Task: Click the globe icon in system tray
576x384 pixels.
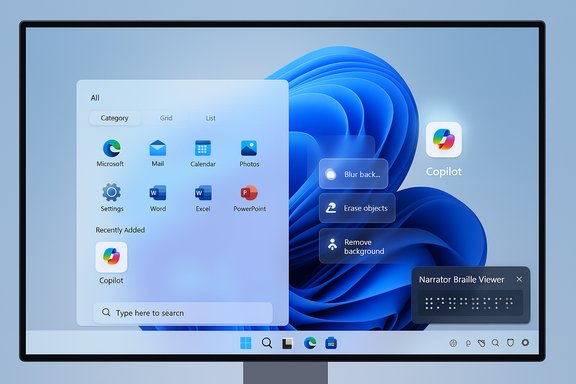Action: point(453,343)
